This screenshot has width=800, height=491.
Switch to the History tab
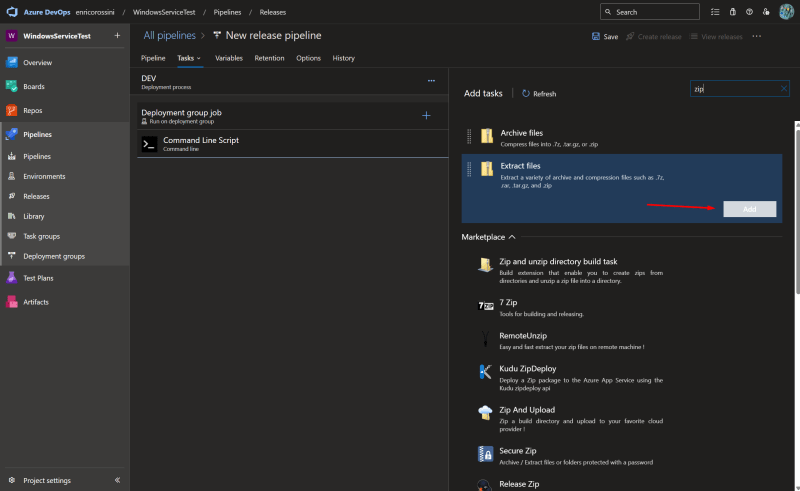[x=343, y=58]
